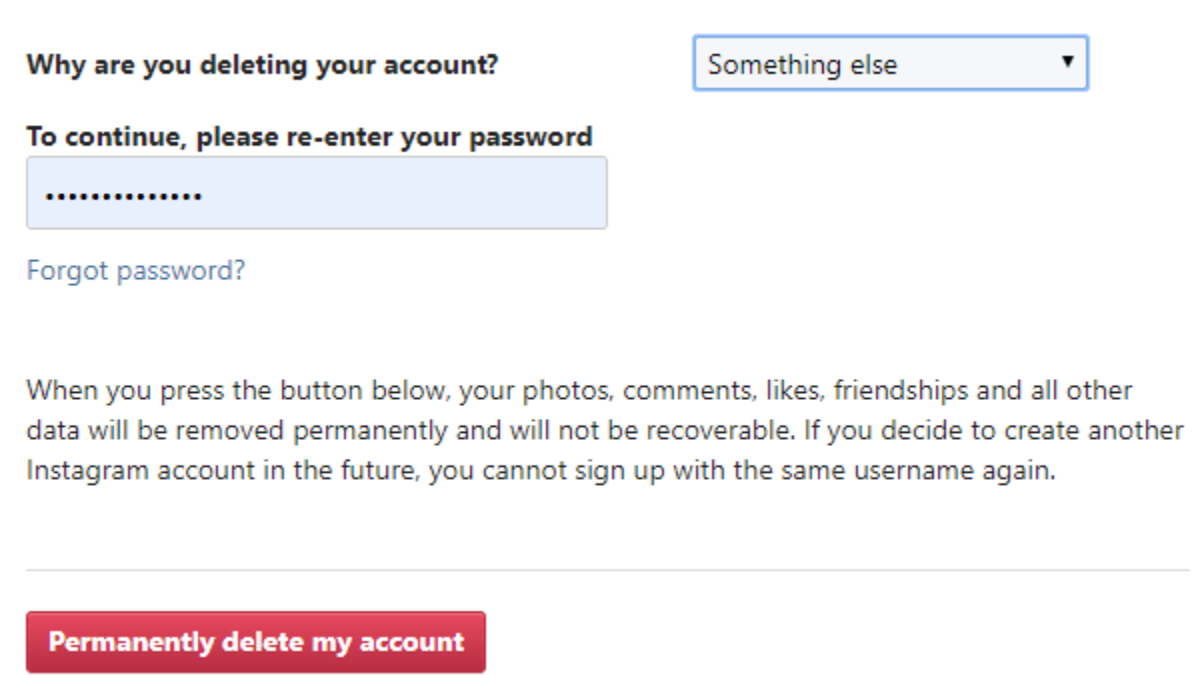This screenshot has height=675, width=1200.
Task: Click the masked password dots
Action: point(124,194)
